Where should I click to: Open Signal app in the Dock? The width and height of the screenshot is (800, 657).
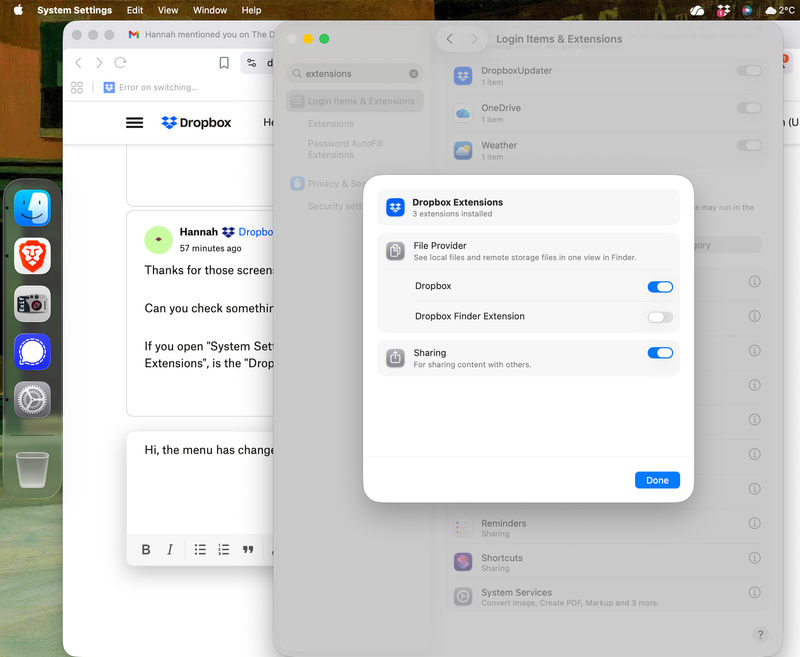click(x=32, y=352)
